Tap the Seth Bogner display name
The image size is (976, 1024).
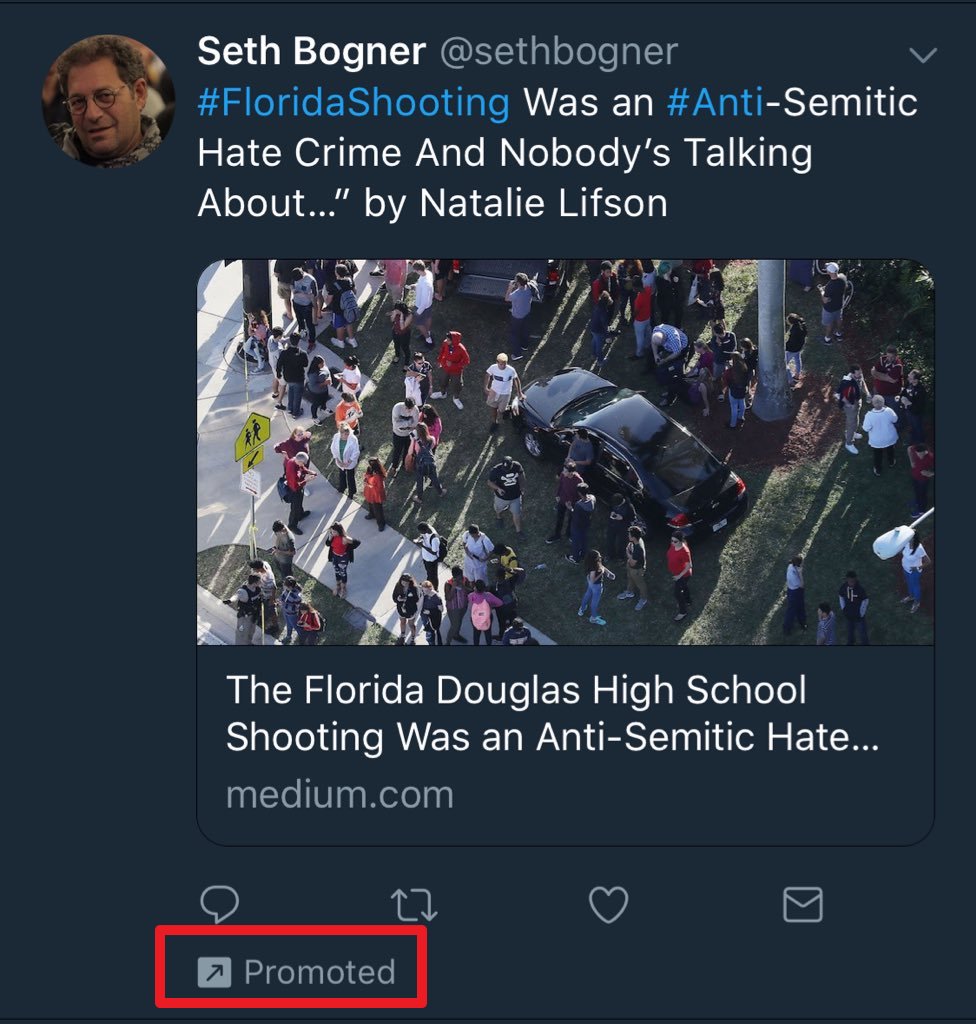pos(311,52)
